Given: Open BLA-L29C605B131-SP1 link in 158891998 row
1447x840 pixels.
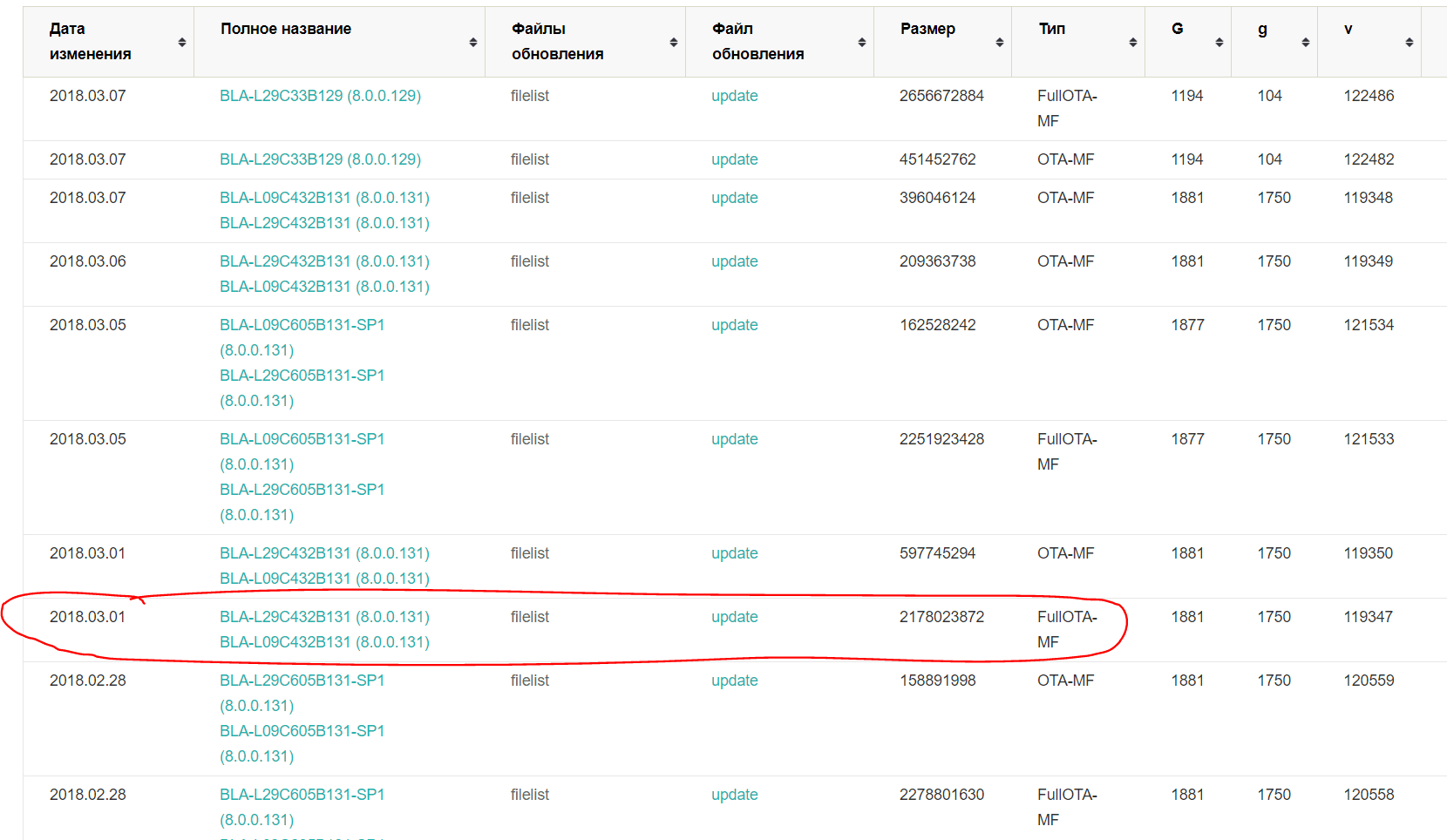Looking at the screenshot, I should tap(302, 693).
